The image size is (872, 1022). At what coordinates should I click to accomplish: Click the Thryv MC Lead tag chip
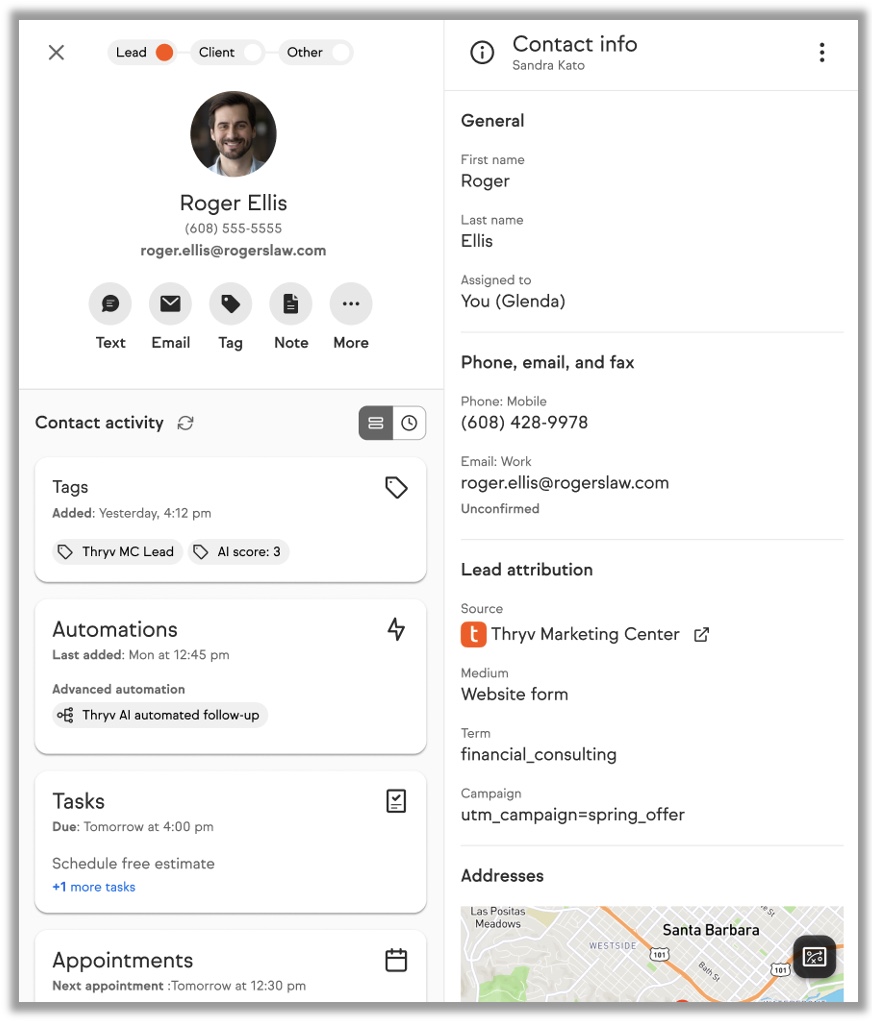pos(117,552)
